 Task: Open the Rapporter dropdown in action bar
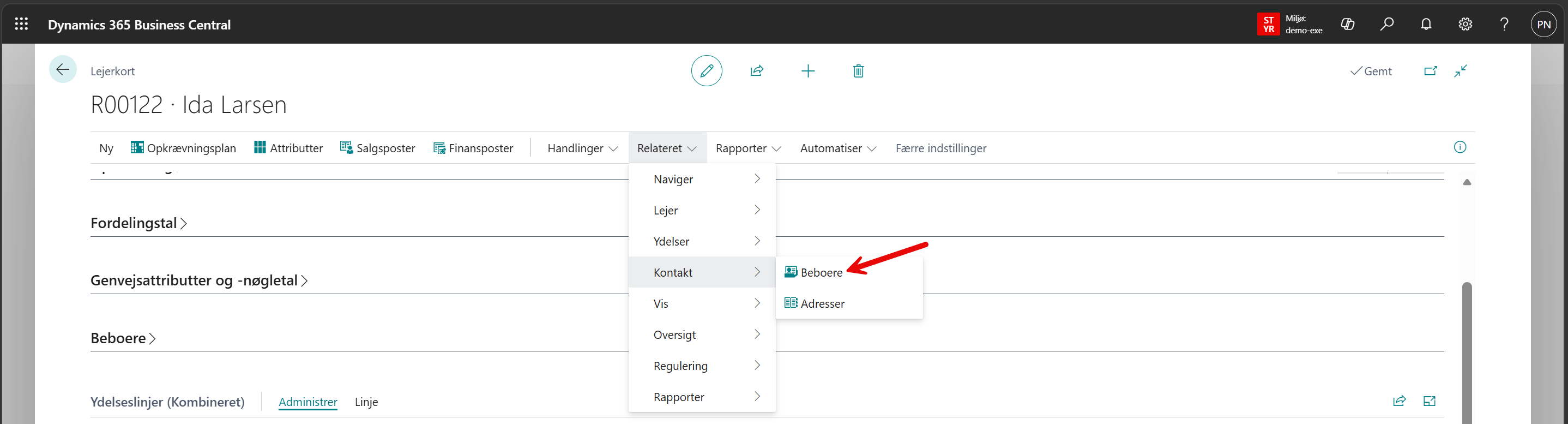[747, 148]
